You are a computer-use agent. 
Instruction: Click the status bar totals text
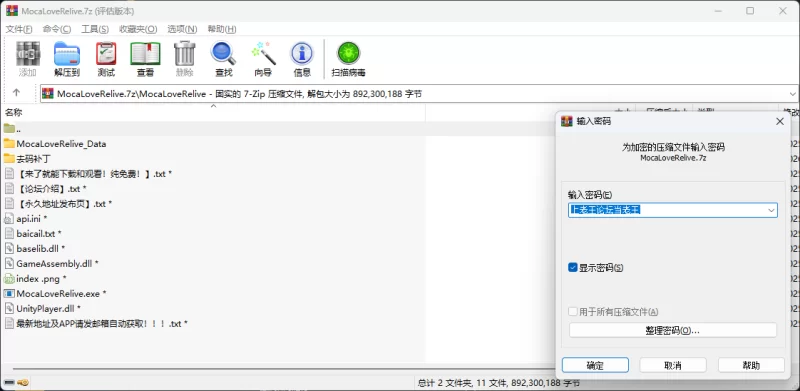(498, 382)
